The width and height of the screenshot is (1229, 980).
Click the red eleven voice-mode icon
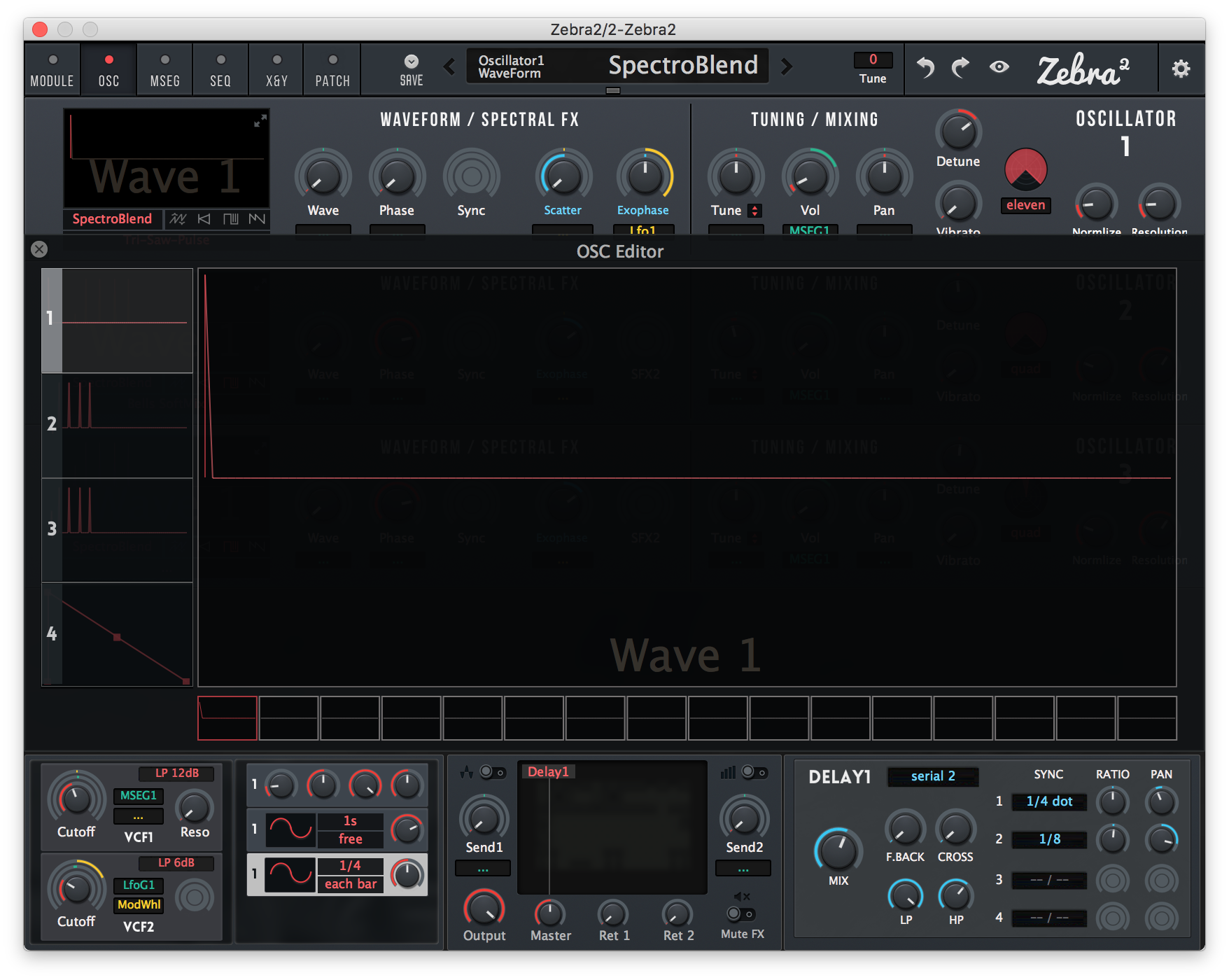[1025, 169]
